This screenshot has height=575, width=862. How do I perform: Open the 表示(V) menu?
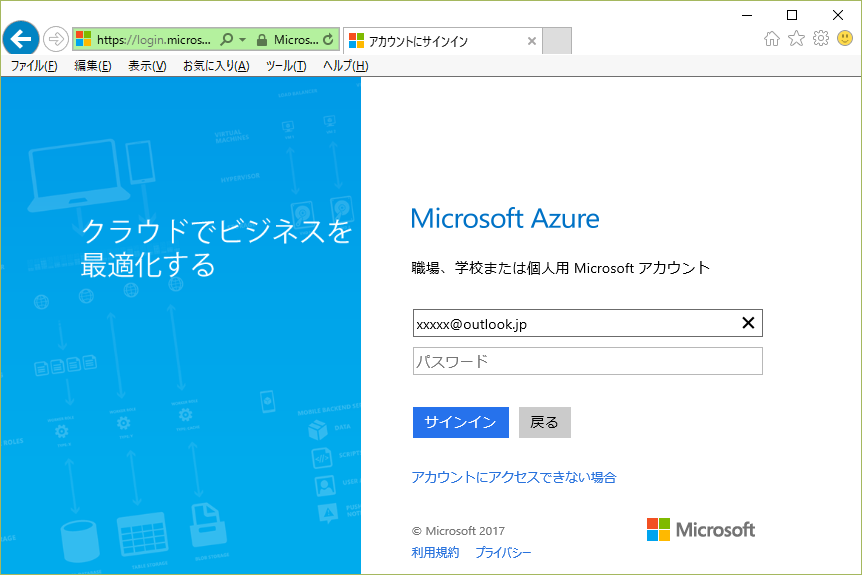pyautogui.click(x=147, y=66)
